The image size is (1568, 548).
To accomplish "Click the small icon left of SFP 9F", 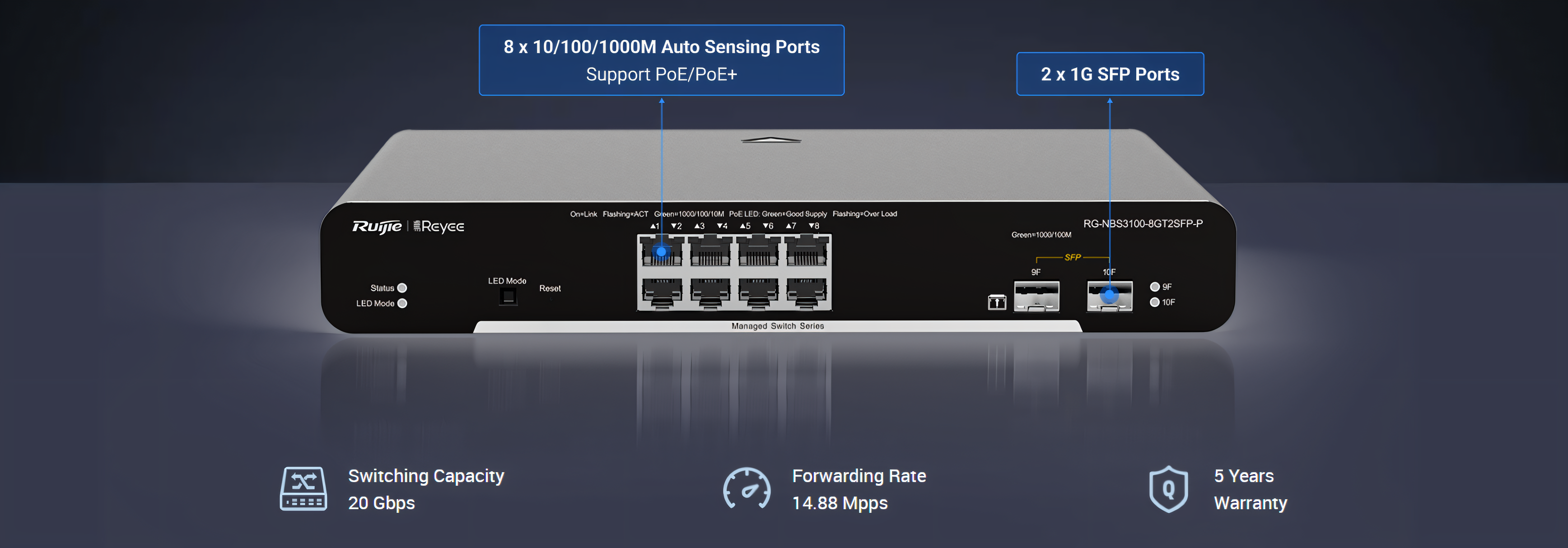I will coord(996,302).
